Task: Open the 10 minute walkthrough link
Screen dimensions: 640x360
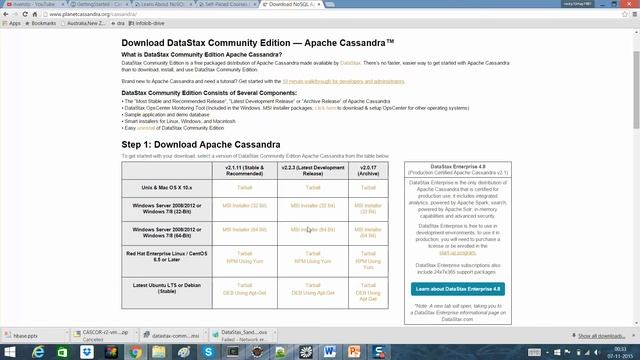Action: pyautogui.click(x=343, y=81)
